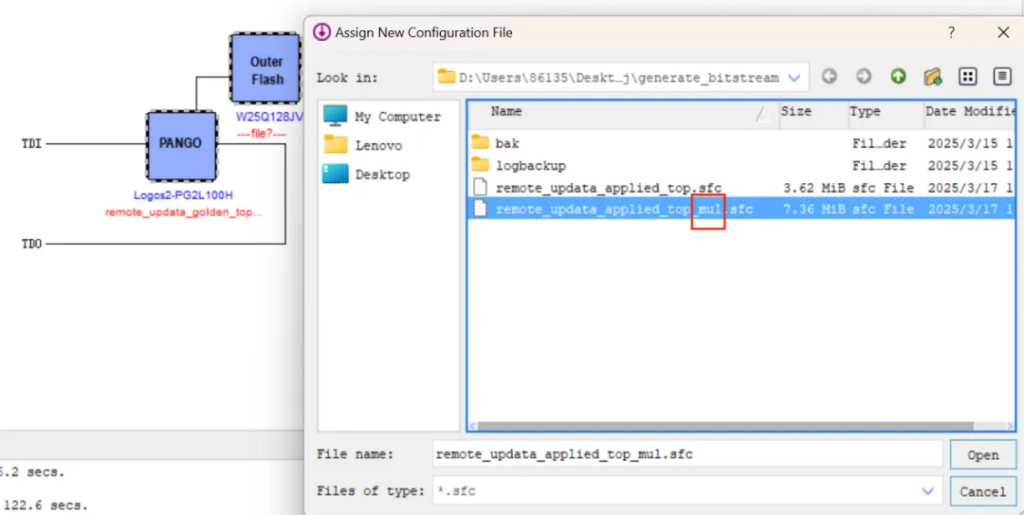Create a new folder using folder icon

click(933, 77)
